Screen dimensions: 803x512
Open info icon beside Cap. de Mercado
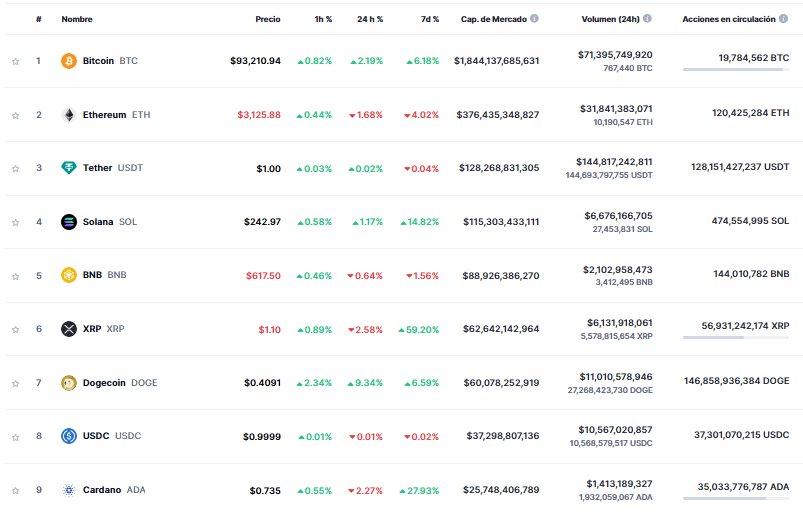coord(534,18)
